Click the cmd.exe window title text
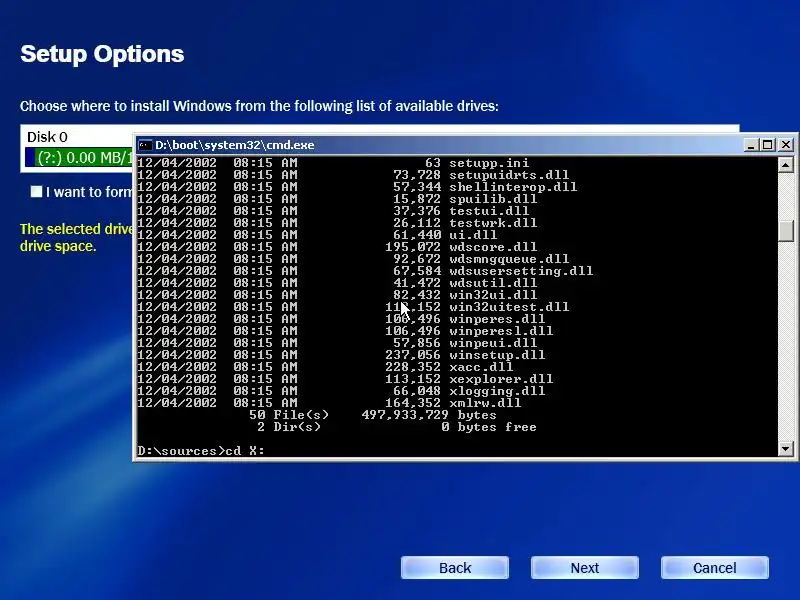The image size is (800, 600). [235, 145]
